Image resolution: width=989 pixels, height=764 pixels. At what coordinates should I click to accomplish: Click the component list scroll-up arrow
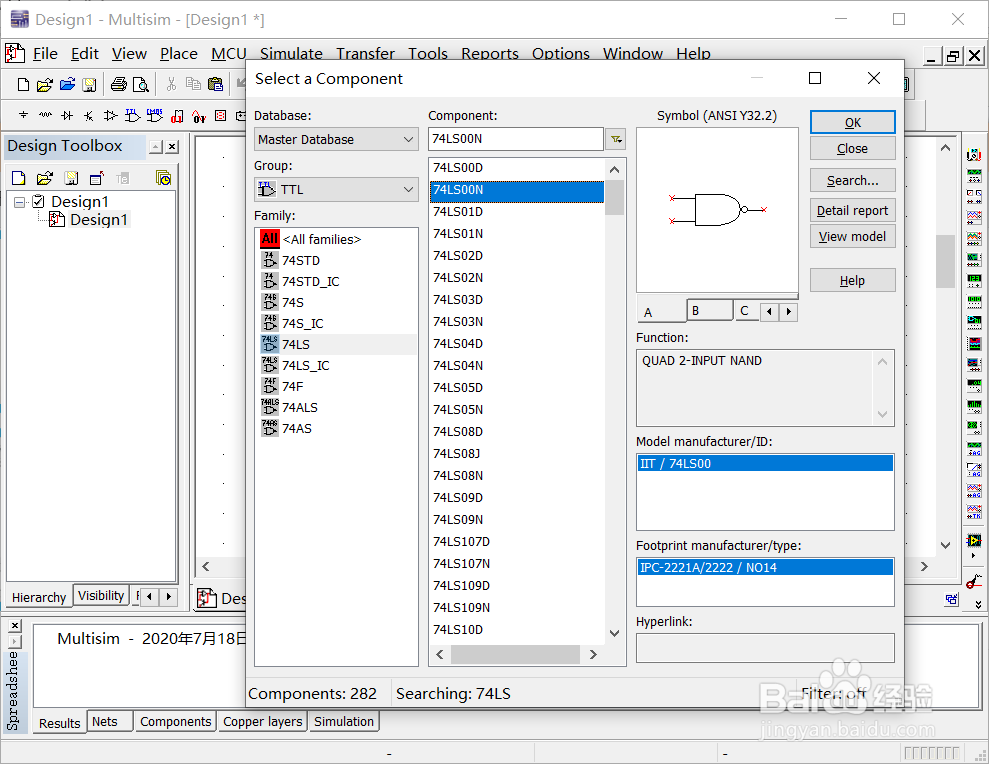(615, 169)
